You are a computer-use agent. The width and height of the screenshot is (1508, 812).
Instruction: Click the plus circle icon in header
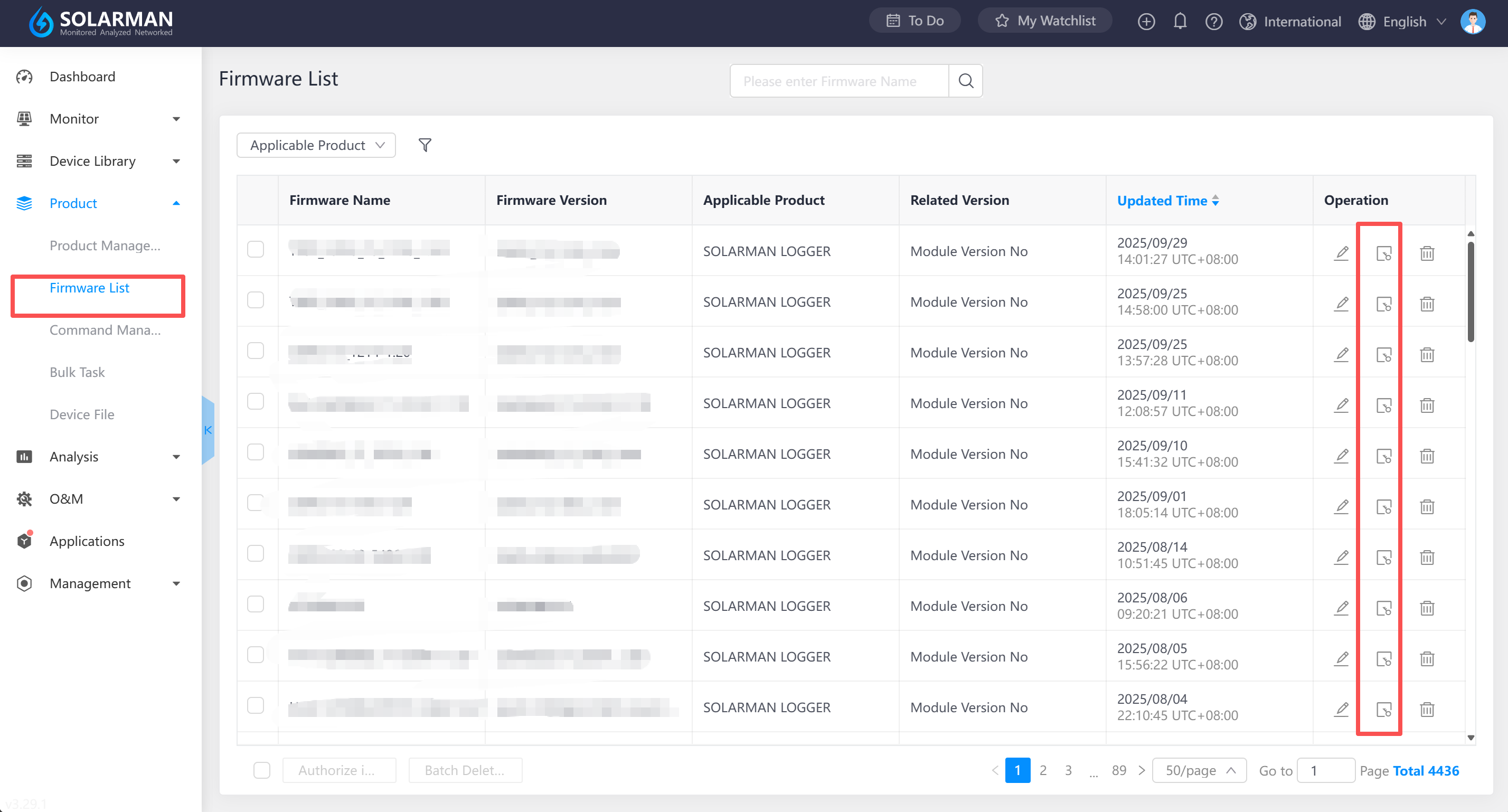(1146, 22)
